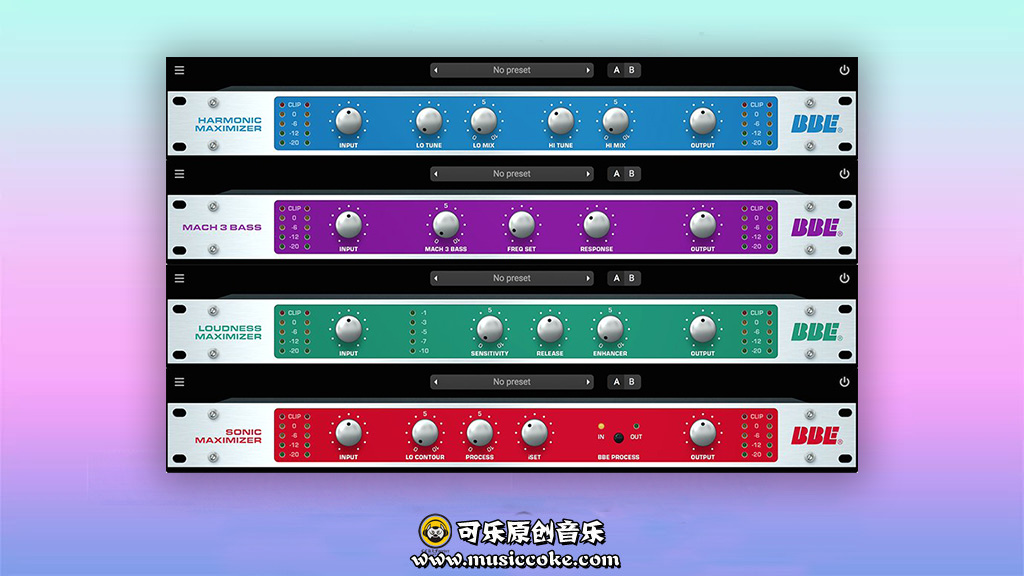The image size is (1024, 576).
Task: Select next preset in Loudness Maximizer
Action: [x=588, y=278]
